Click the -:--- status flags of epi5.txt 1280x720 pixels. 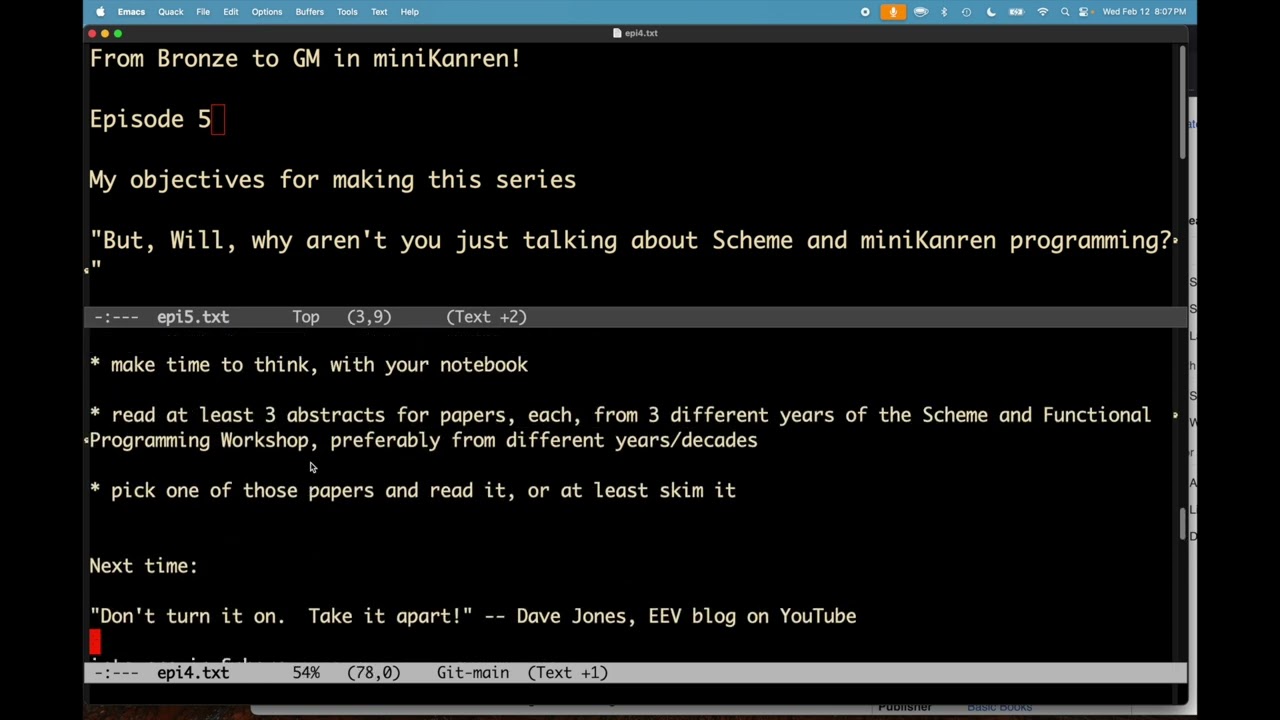pos(116,317)
